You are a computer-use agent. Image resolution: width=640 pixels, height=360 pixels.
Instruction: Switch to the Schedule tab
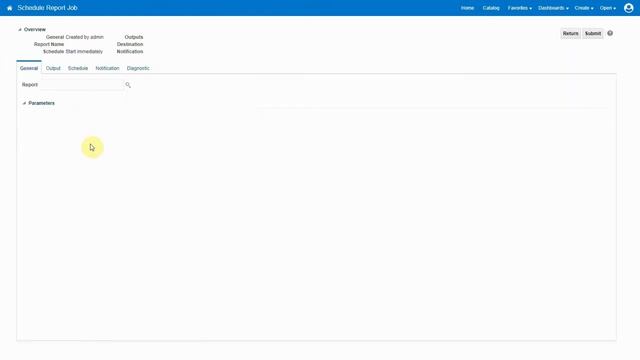click(x=78, y=68)
